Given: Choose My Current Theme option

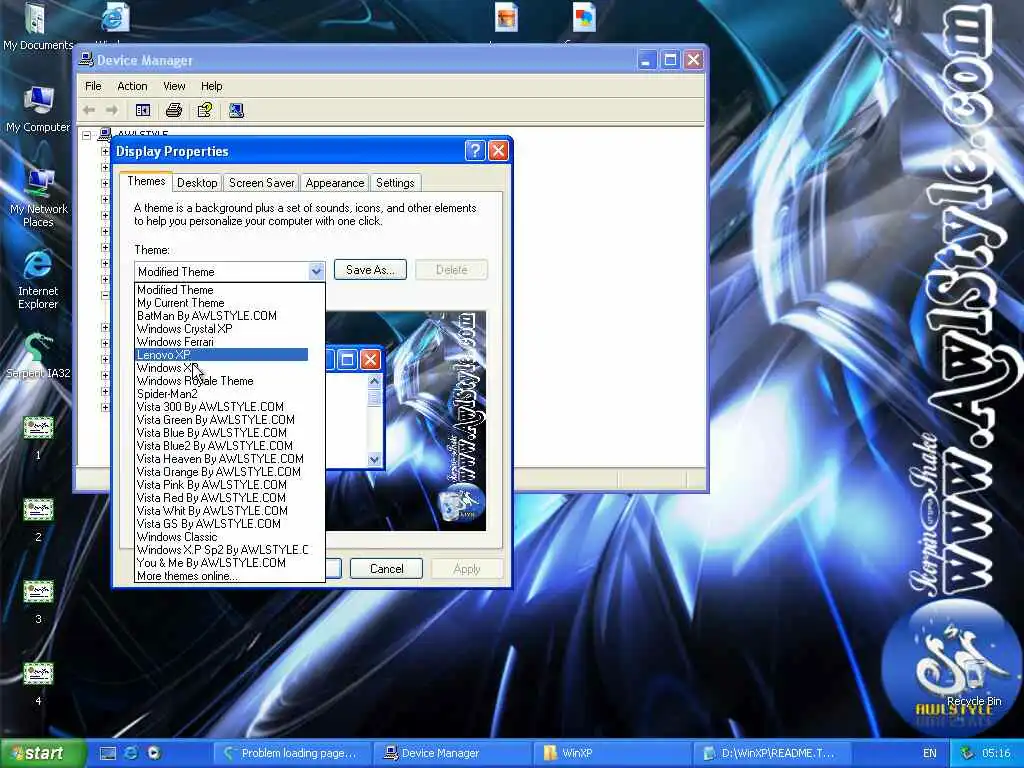Looking at the screenshot, I should point(221,302).
